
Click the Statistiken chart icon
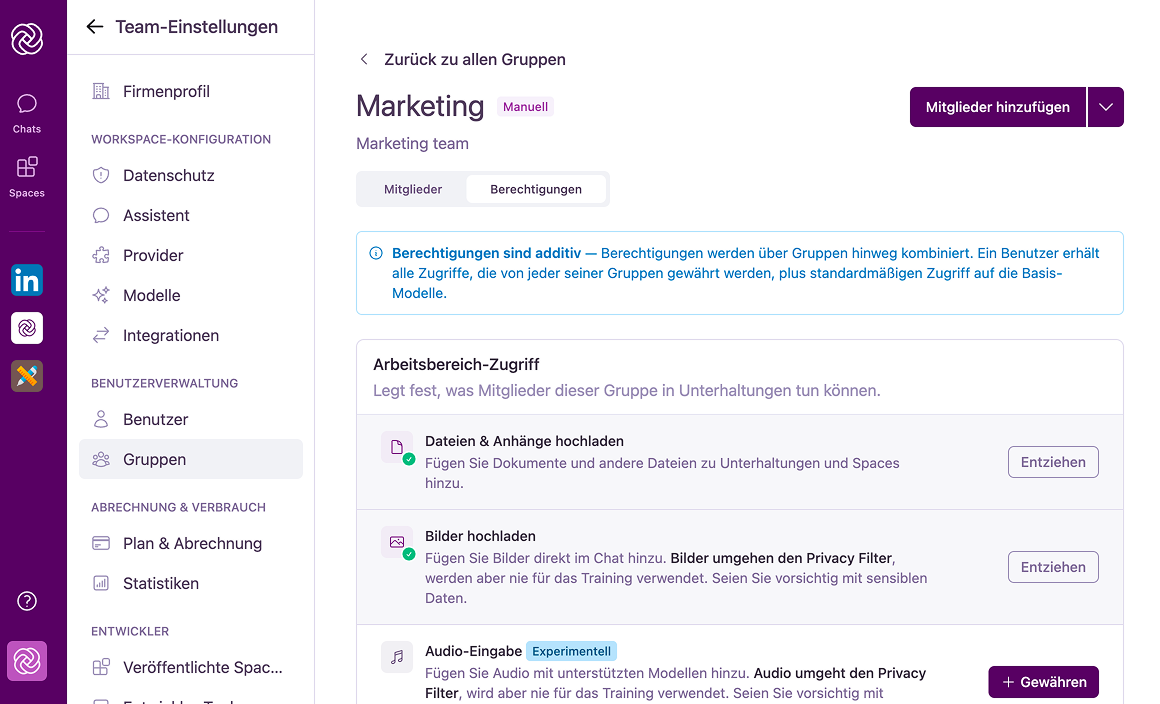point(101,583)
